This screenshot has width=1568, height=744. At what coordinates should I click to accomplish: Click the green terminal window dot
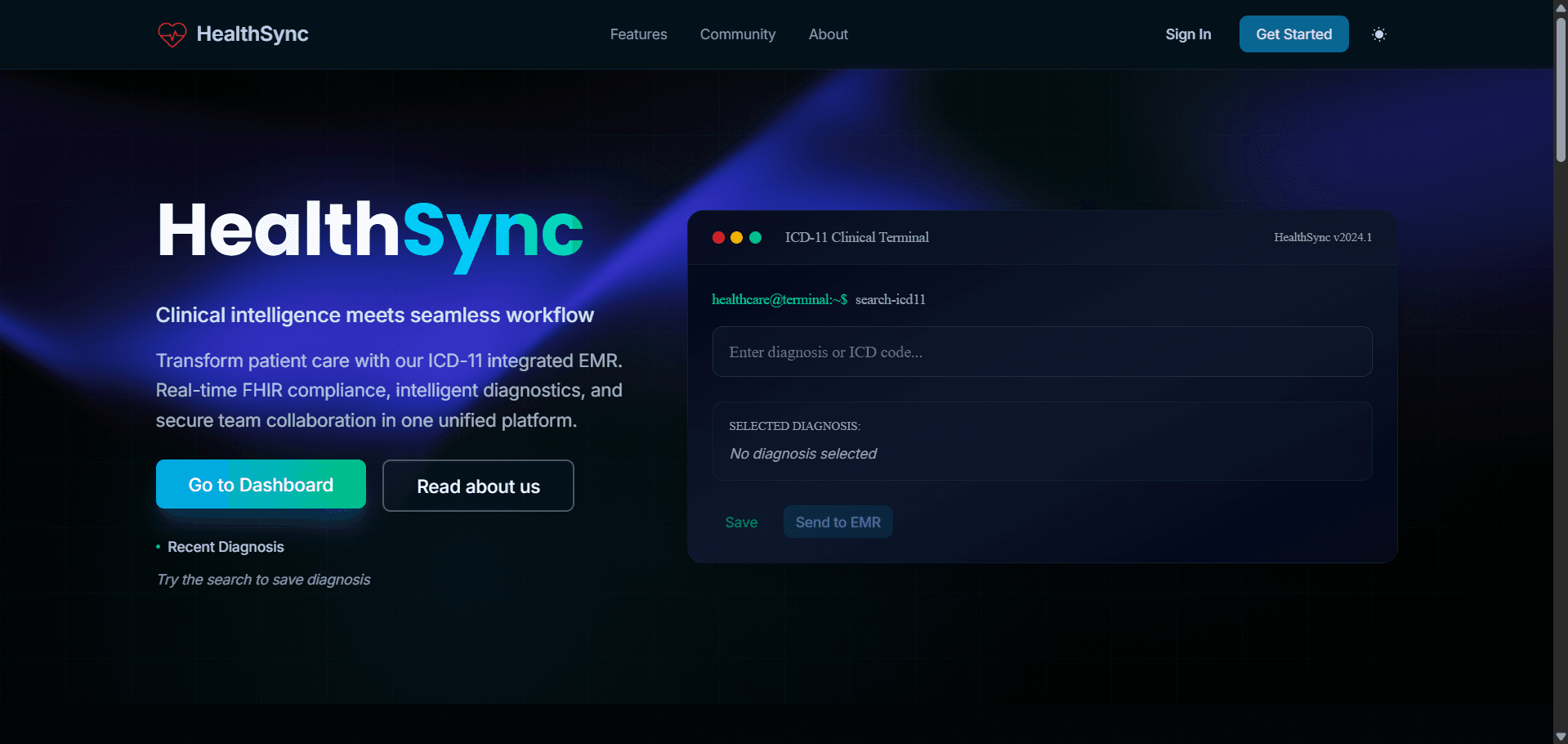tap(756, 237)
